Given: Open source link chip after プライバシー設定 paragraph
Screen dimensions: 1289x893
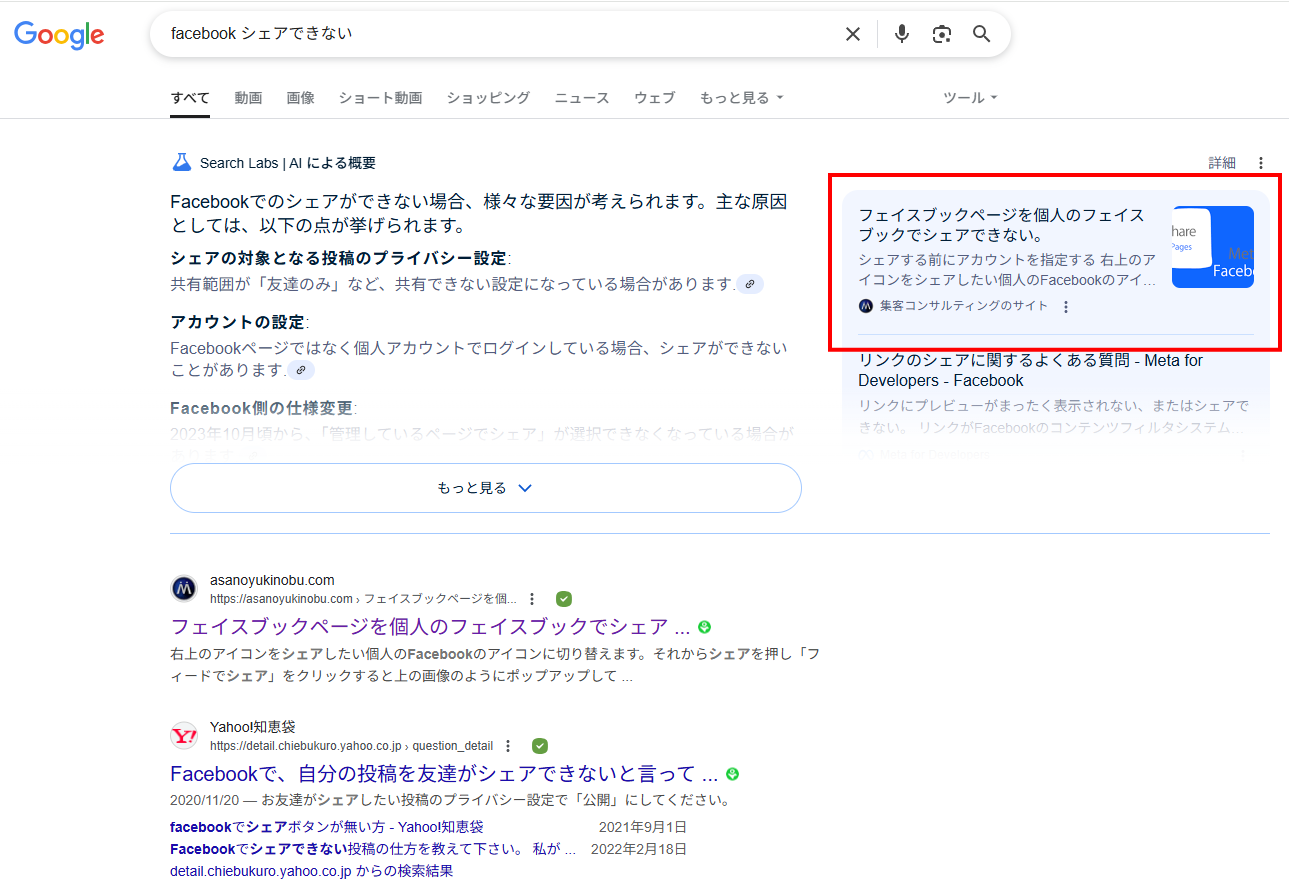Looking at the screenshot, I should coord(750,284).
